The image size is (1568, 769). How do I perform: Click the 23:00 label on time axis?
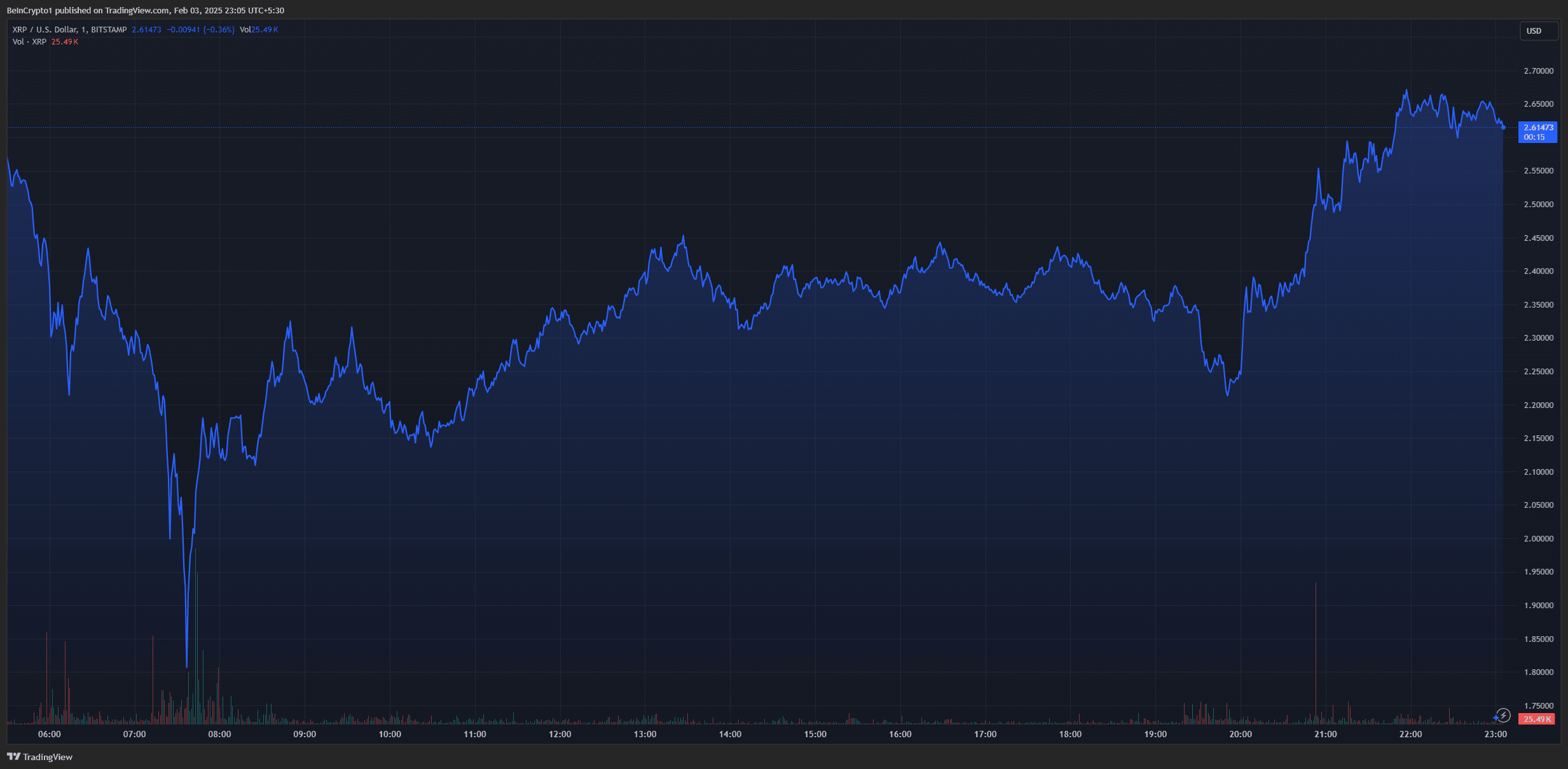1495,734
